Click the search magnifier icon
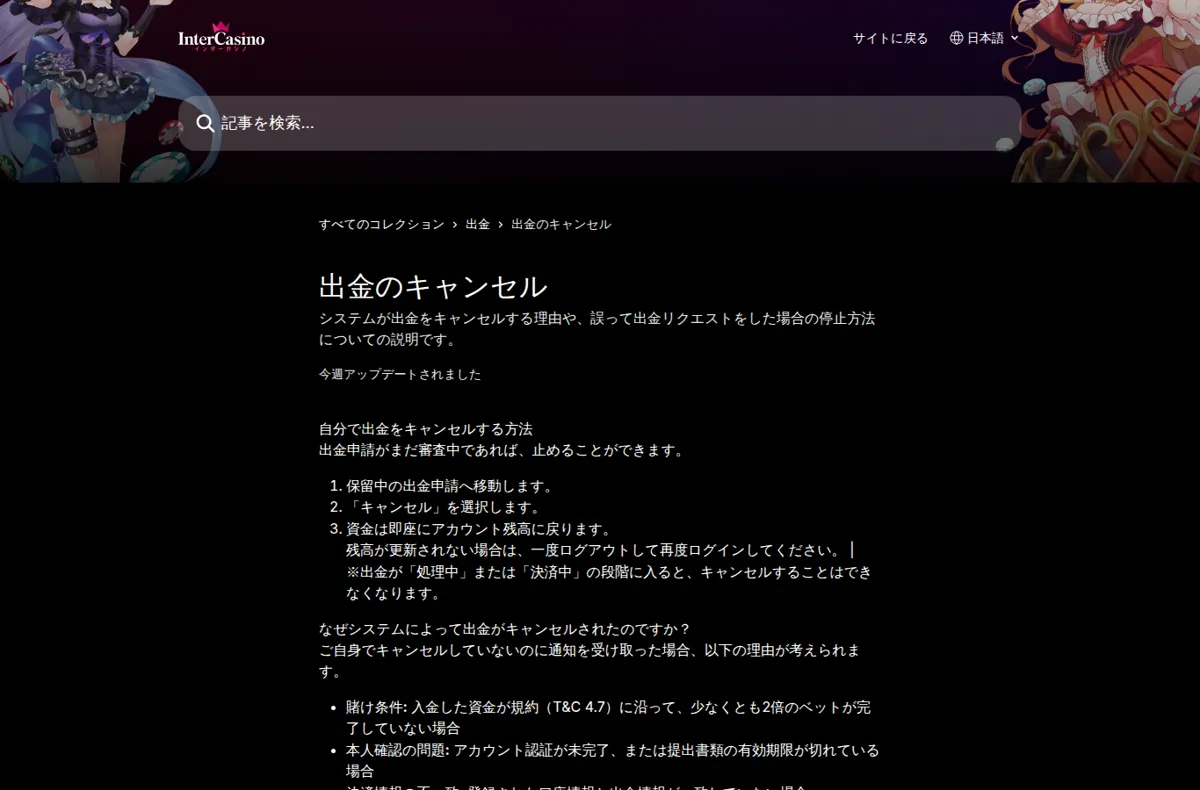1200x790 pixels. click(205, 123)
